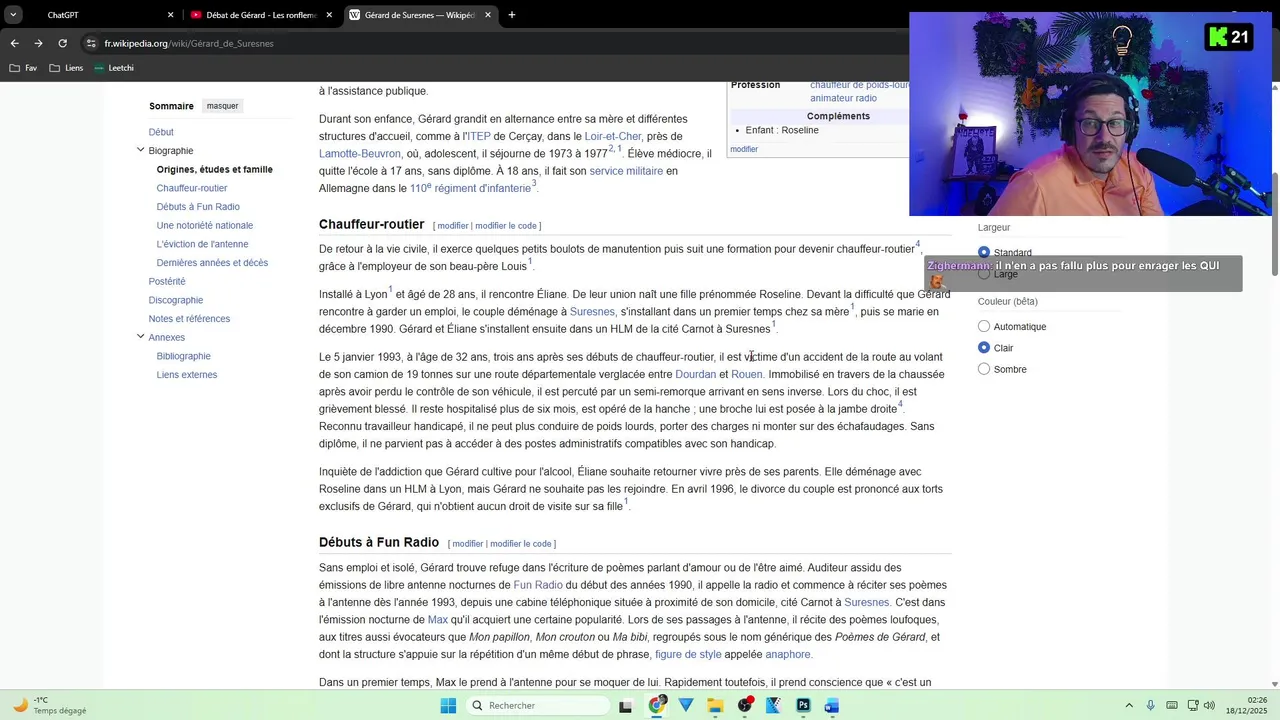Go forward with the browser forward arrow
1280x720 pixels.
click(x=38, y=43)
